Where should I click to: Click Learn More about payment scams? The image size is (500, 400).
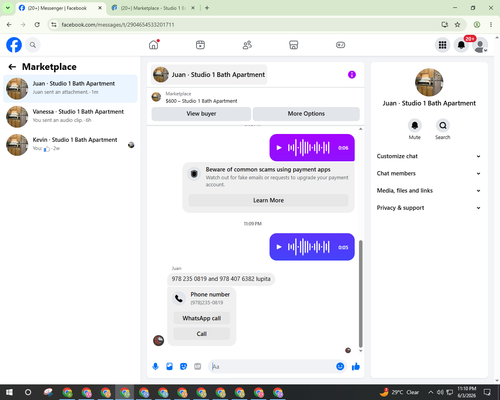tap(268, 200)
